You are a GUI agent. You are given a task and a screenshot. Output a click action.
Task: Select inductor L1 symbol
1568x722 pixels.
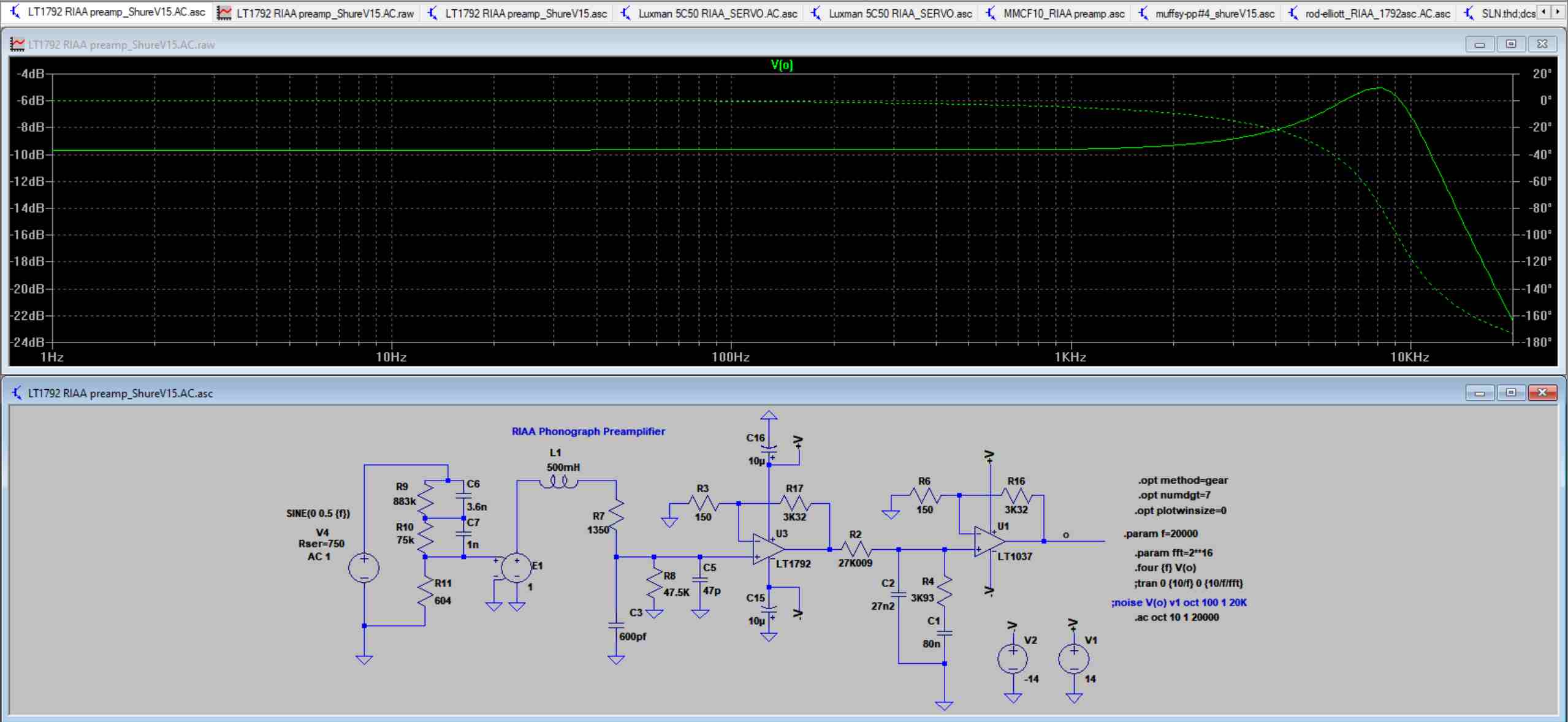[559, 482]
